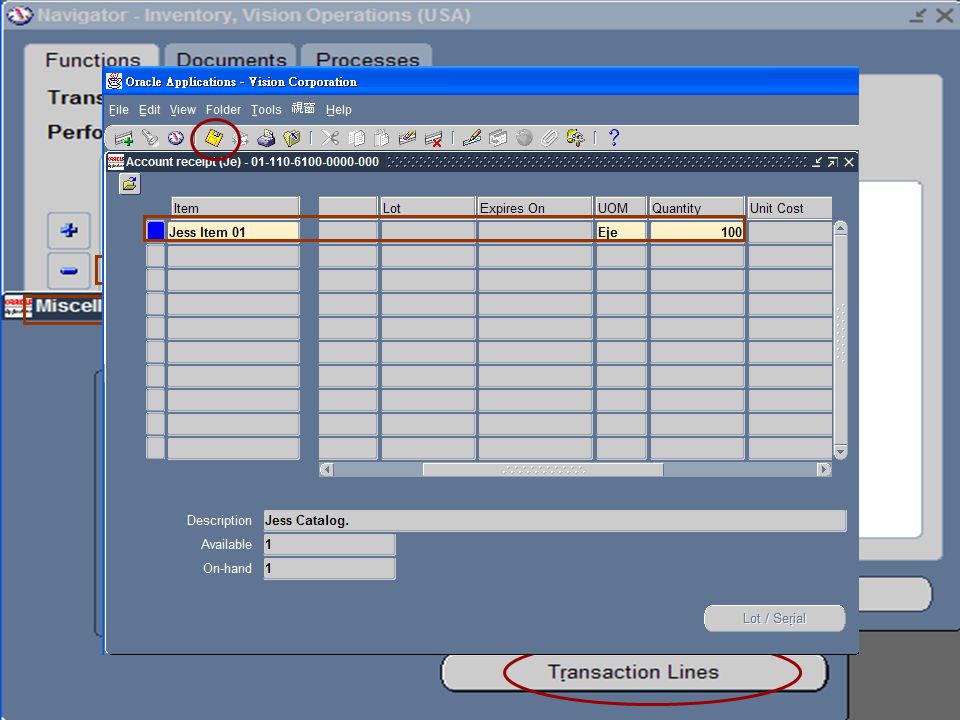
Task: Click the Translations globe icon
Action: pos(524,138)
